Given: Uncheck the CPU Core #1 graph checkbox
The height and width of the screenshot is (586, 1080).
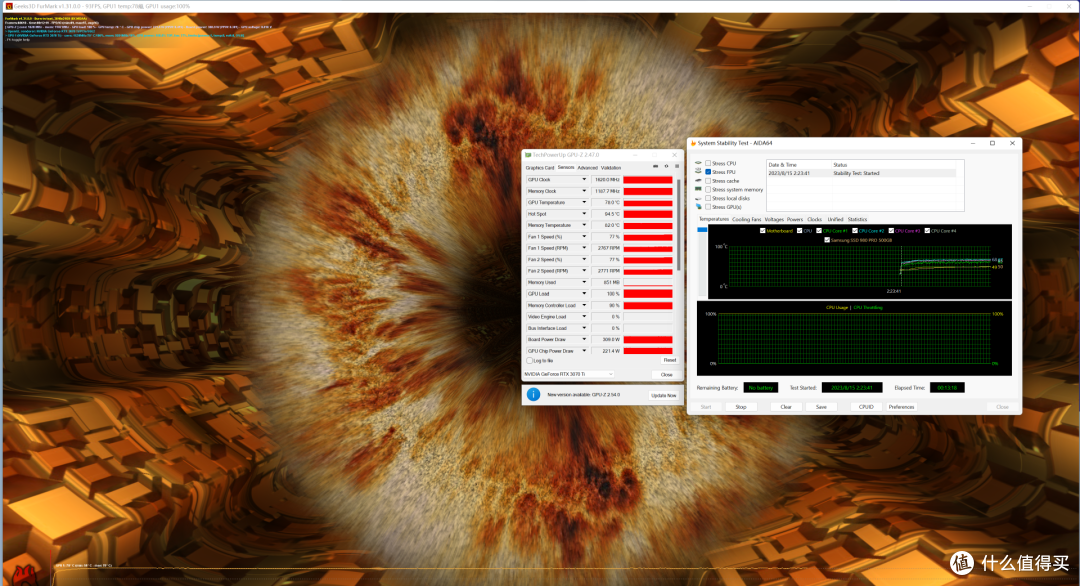Looking at the screenshot, I should pyautogui.click(x=819, y=231).
